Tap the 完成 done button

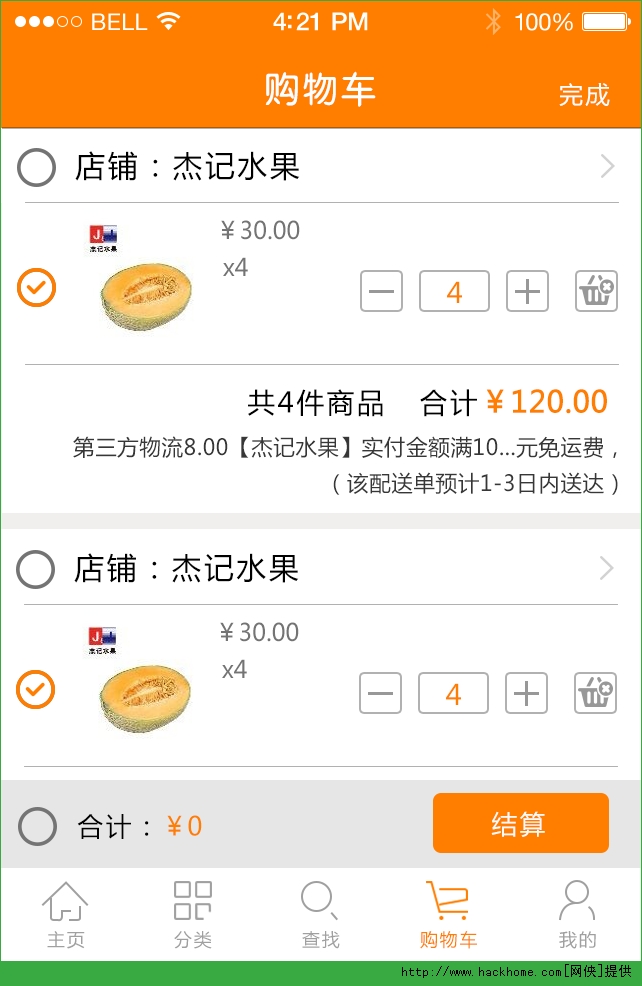584,95
